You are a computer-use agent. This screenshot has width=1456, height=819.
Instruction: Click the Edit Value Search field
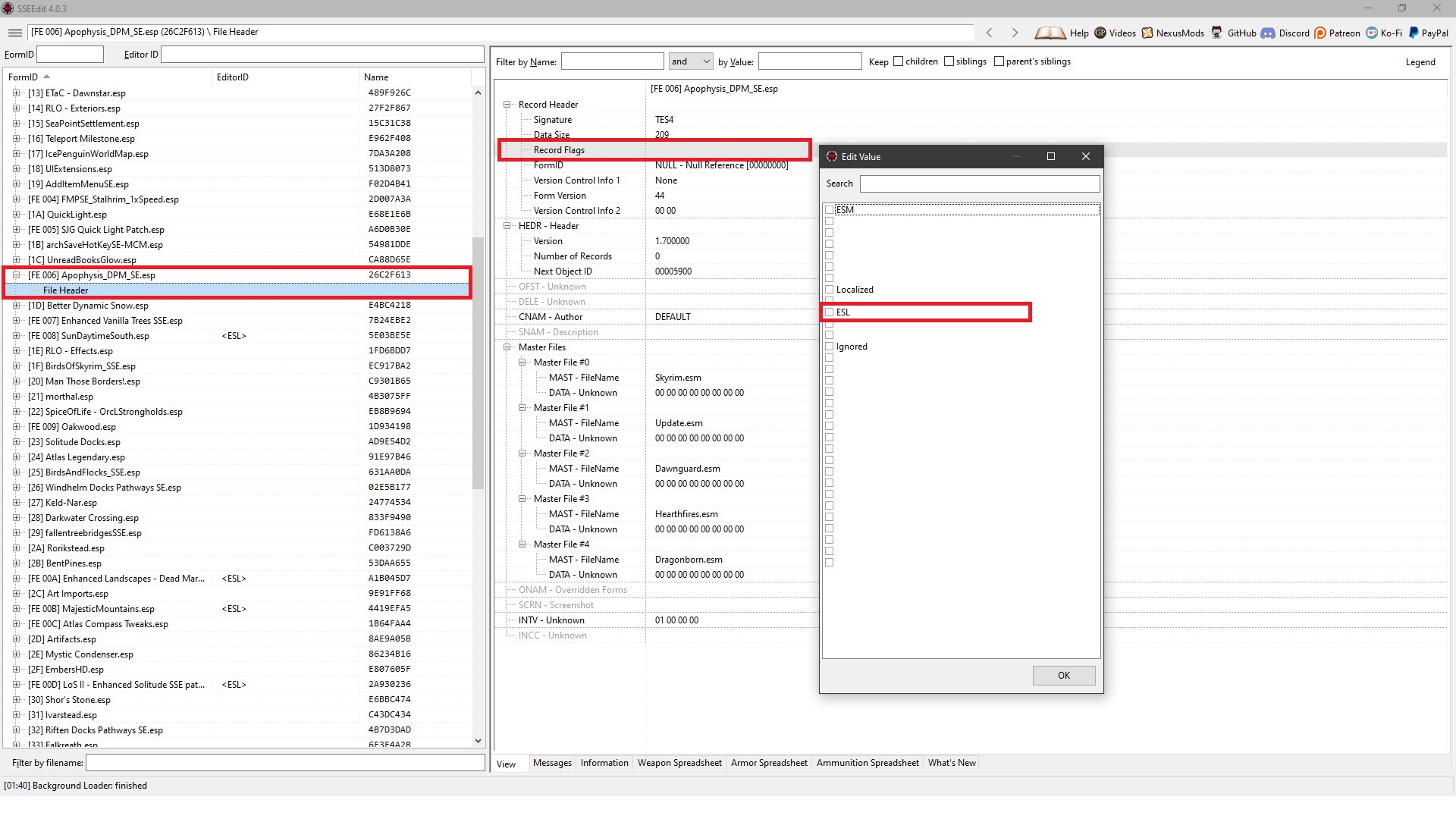(979, 184)
